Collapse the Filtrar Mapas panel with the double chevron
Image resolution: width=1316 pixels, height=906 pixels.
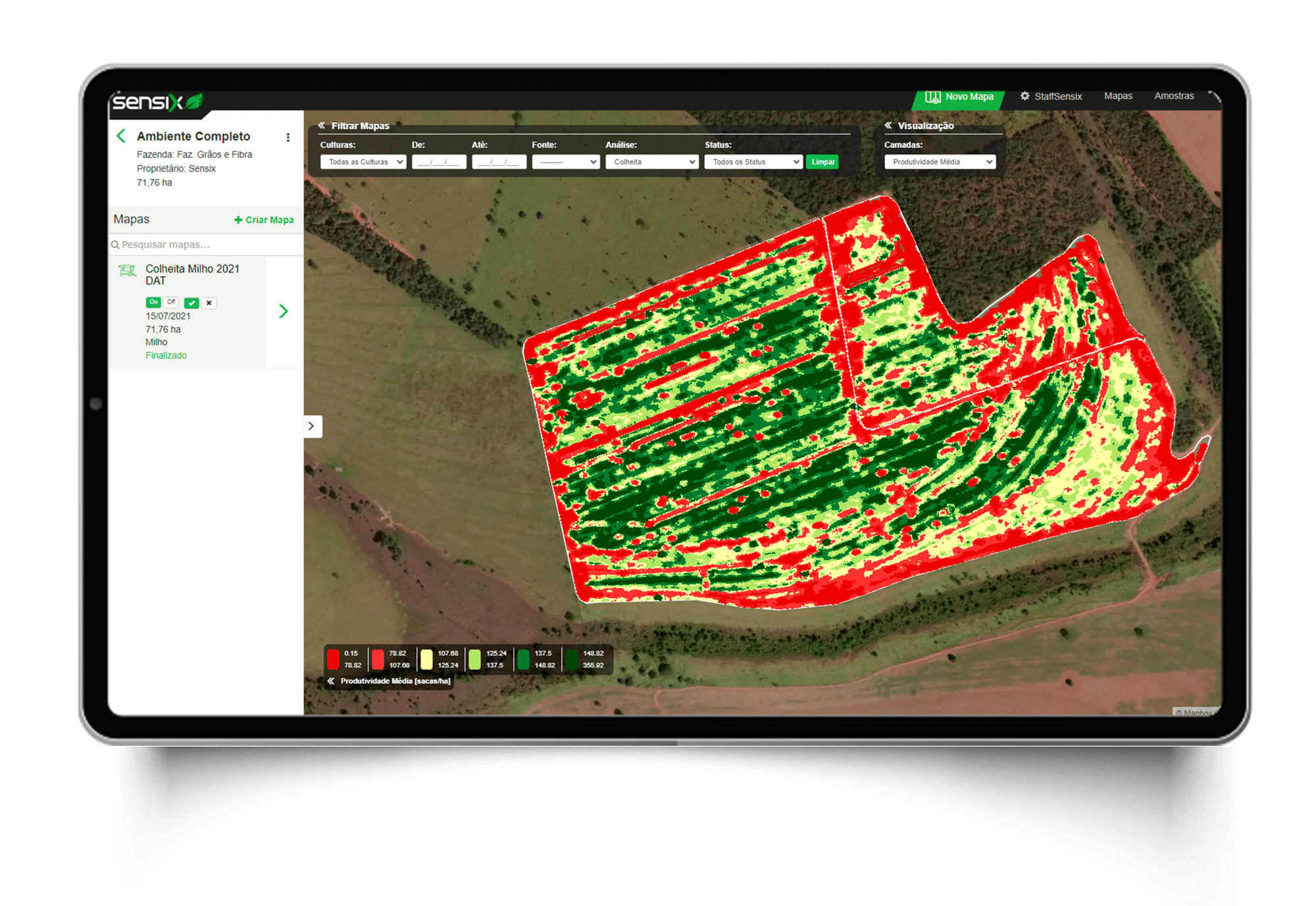[322, 125]
